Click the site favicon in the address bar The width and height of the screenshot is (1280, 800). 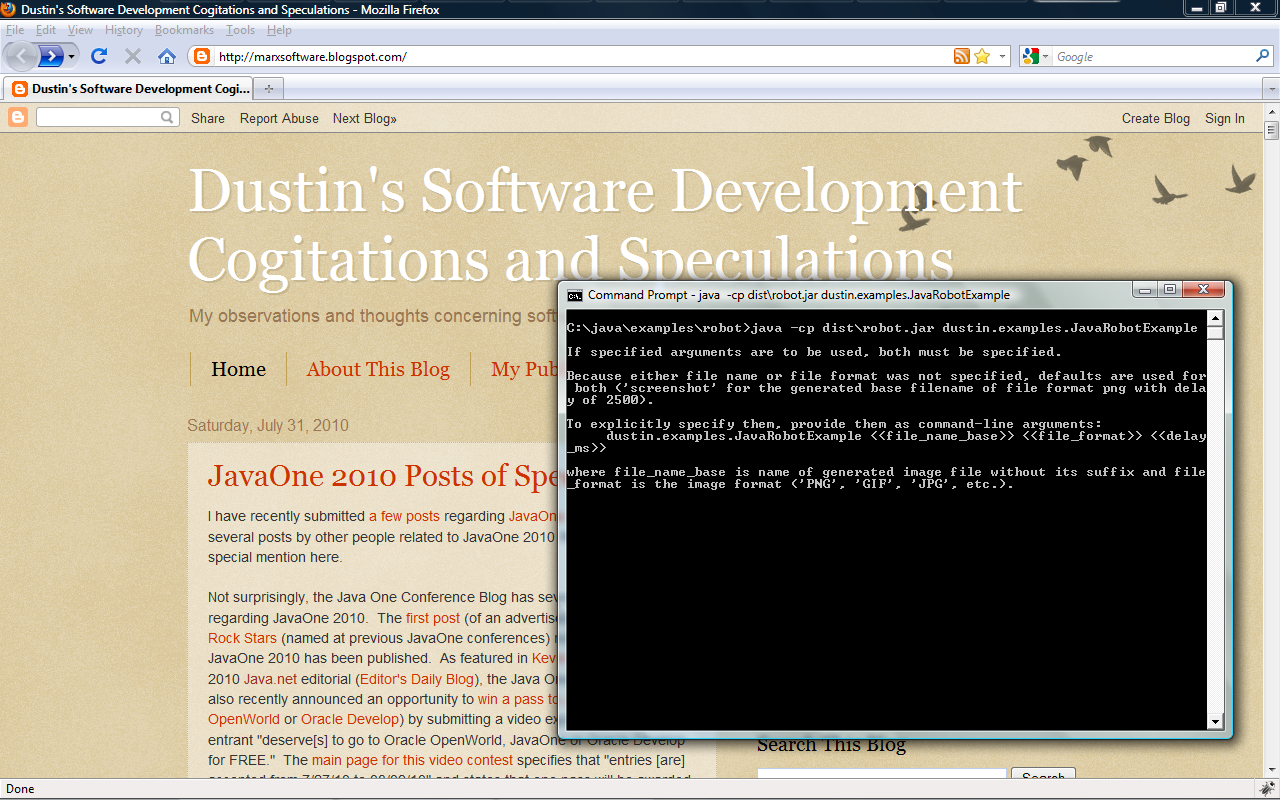pos(200,56)
